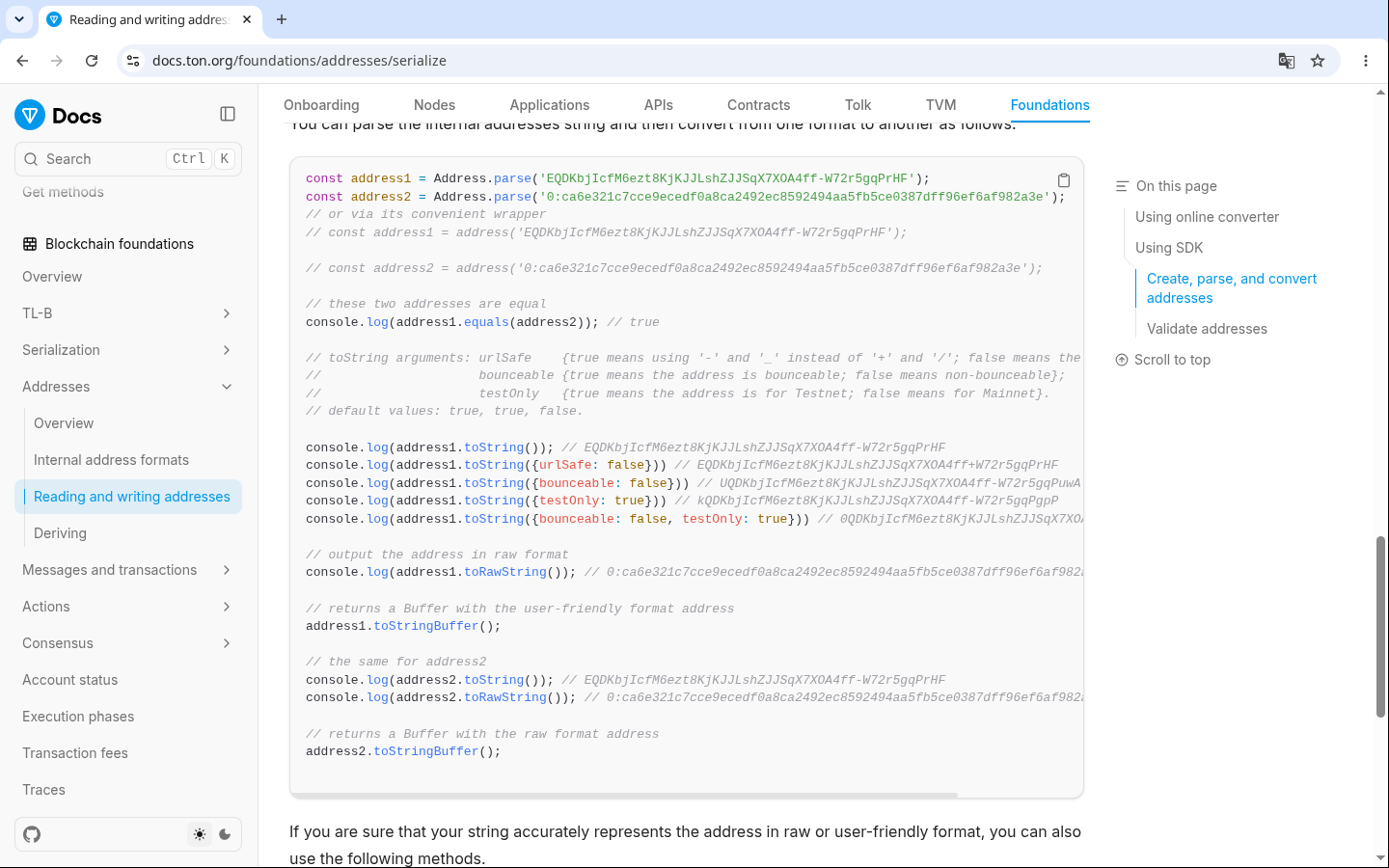Close the Reading and writing addresses tab

click(x=247, y=19)
